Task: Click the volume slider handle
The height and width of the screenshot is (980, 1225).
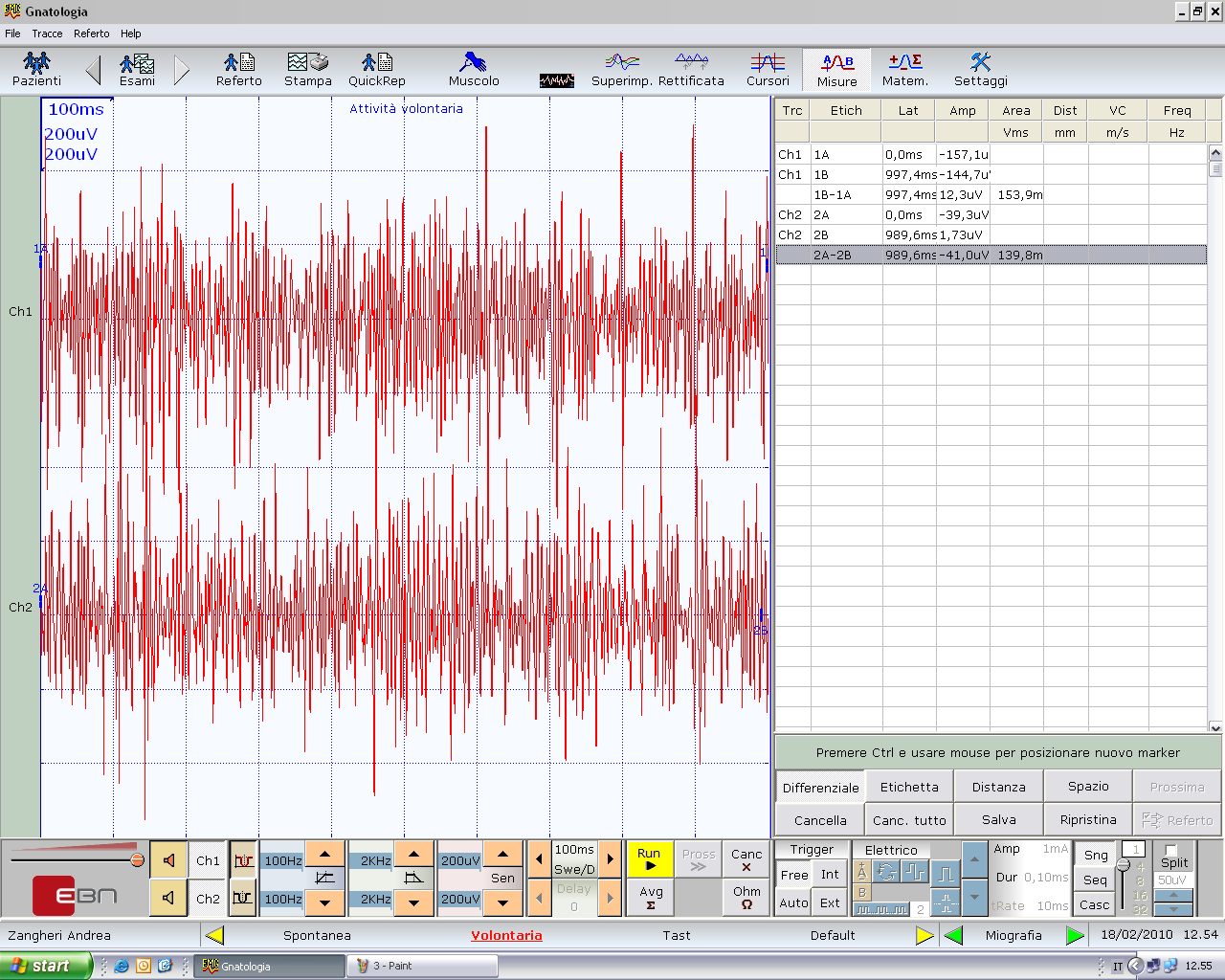Action: [x=137, y=860]
